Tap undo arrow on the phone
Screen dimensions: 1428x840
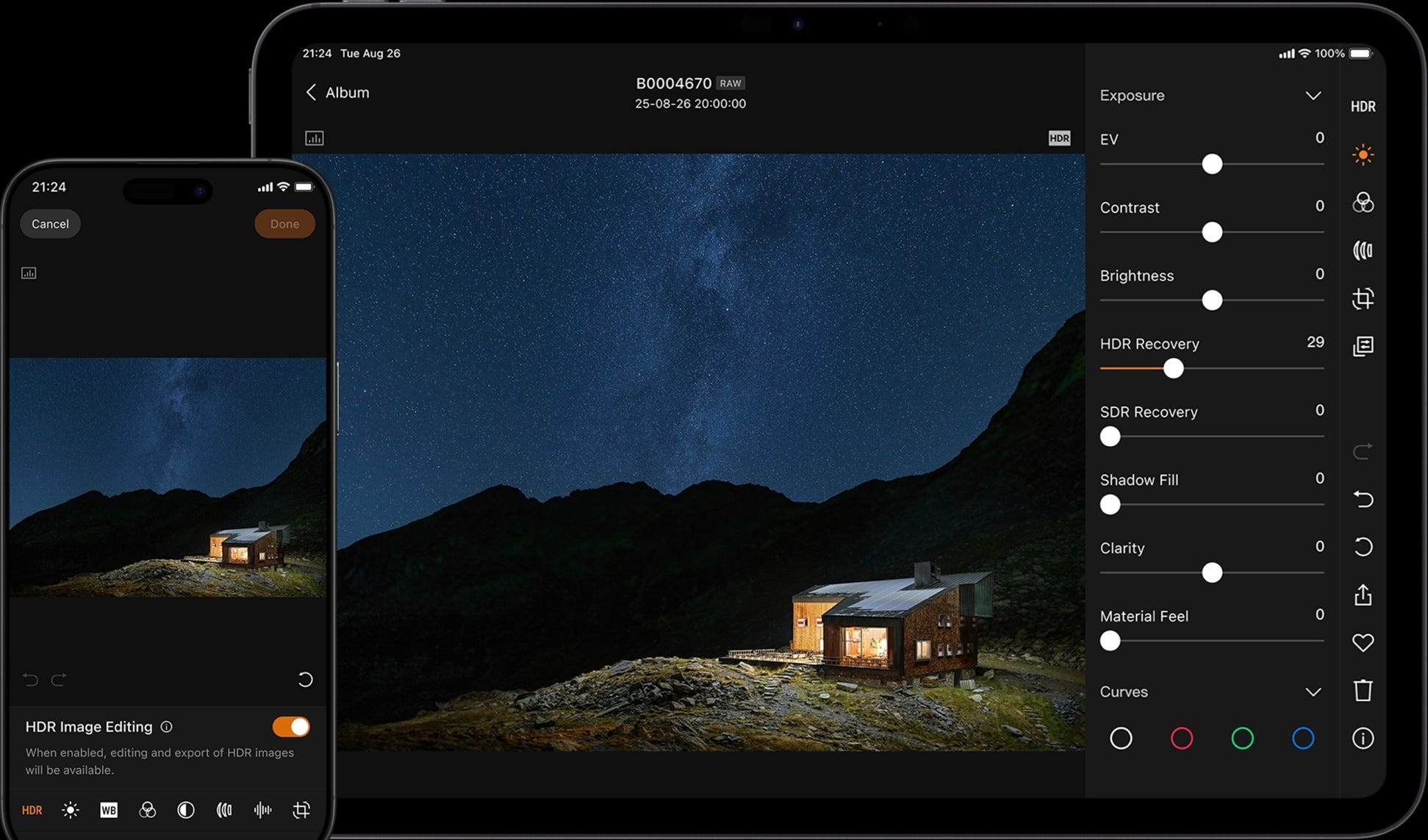[x=30, y=680]
